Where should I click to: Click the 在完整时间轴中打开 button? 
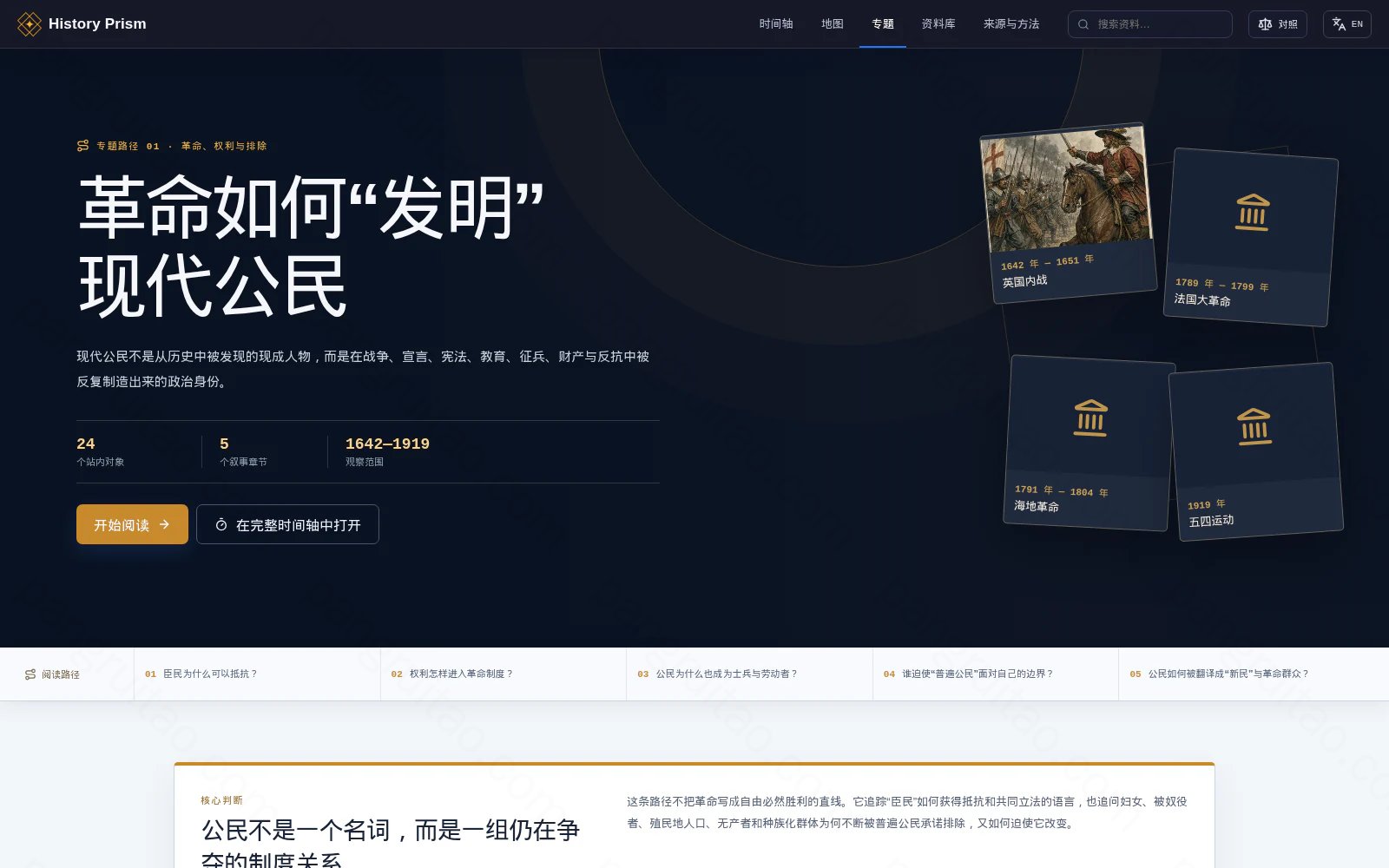click(287, 524)
